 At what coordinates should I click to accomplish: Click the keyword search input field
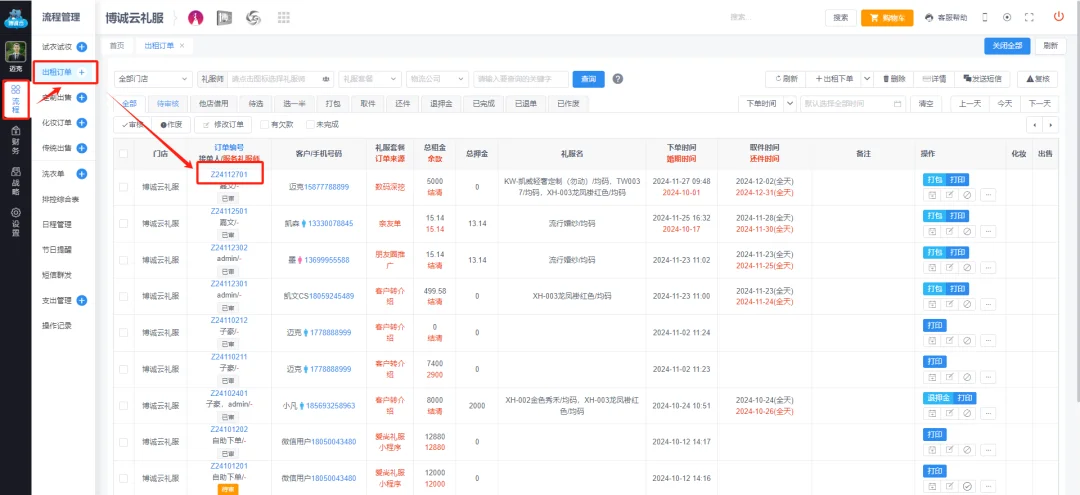(x=518, y=79)
